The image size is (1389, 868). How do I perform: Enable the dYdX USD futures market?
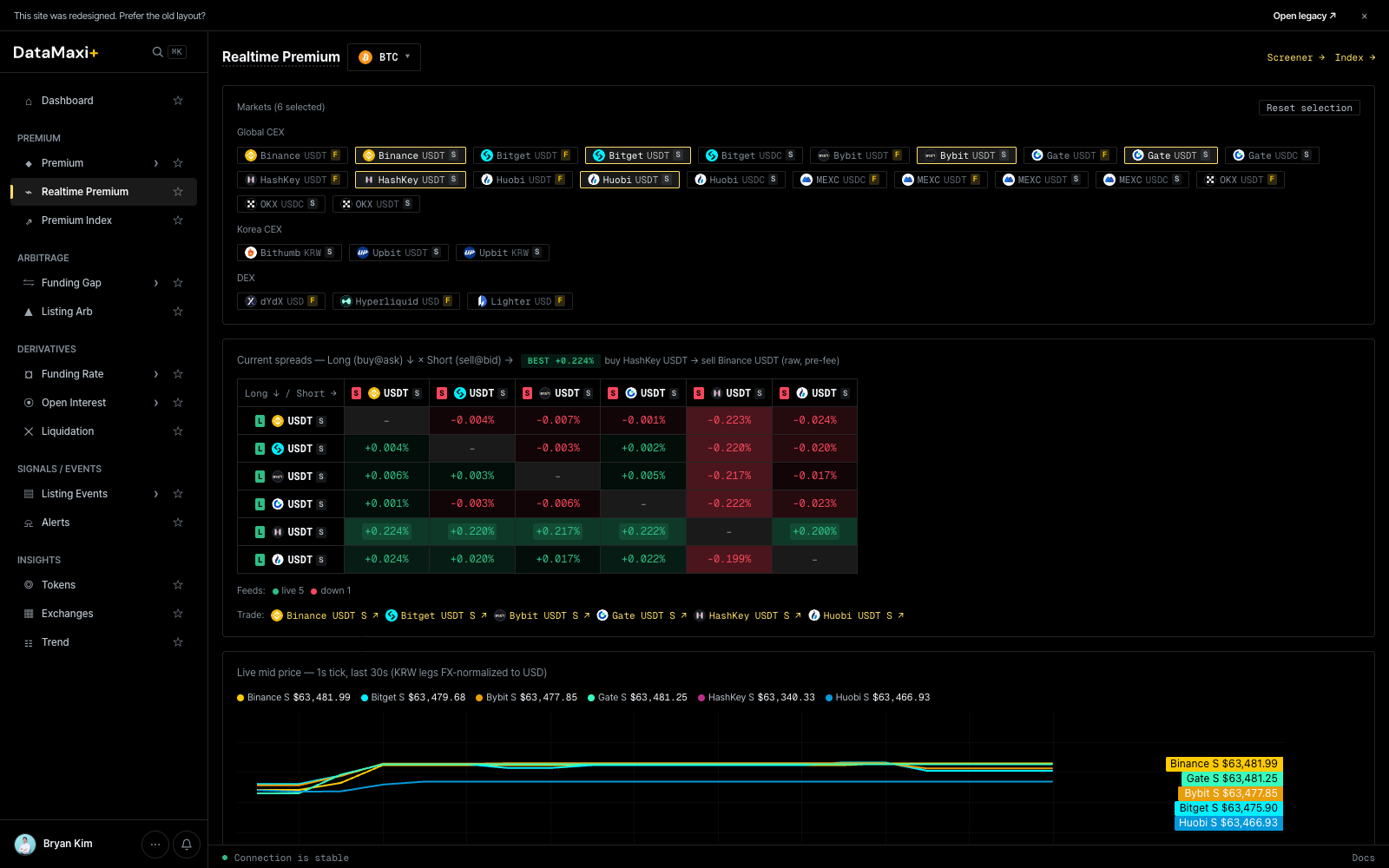tap(281, 301)
